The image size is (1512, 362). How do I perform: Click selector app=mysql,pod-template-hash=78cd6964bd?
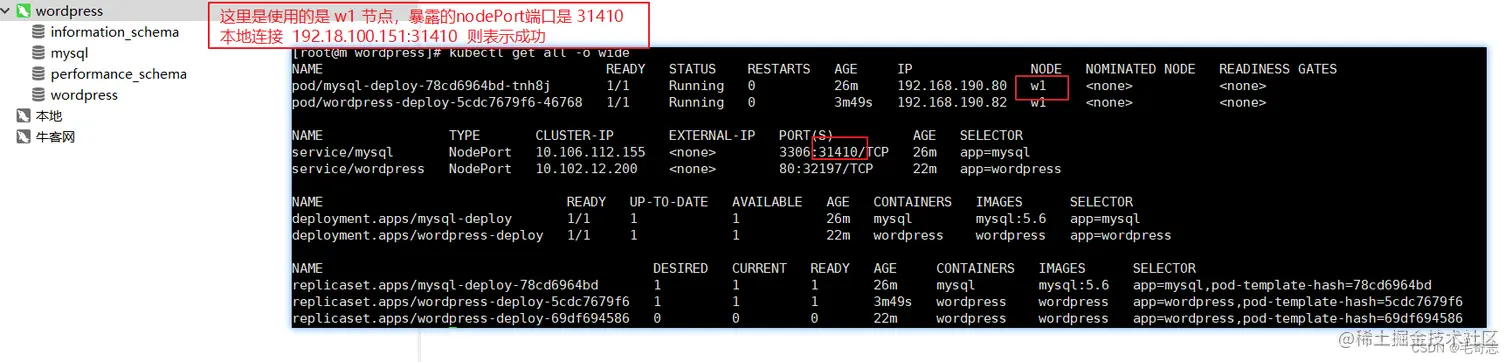click(1282, 285)
